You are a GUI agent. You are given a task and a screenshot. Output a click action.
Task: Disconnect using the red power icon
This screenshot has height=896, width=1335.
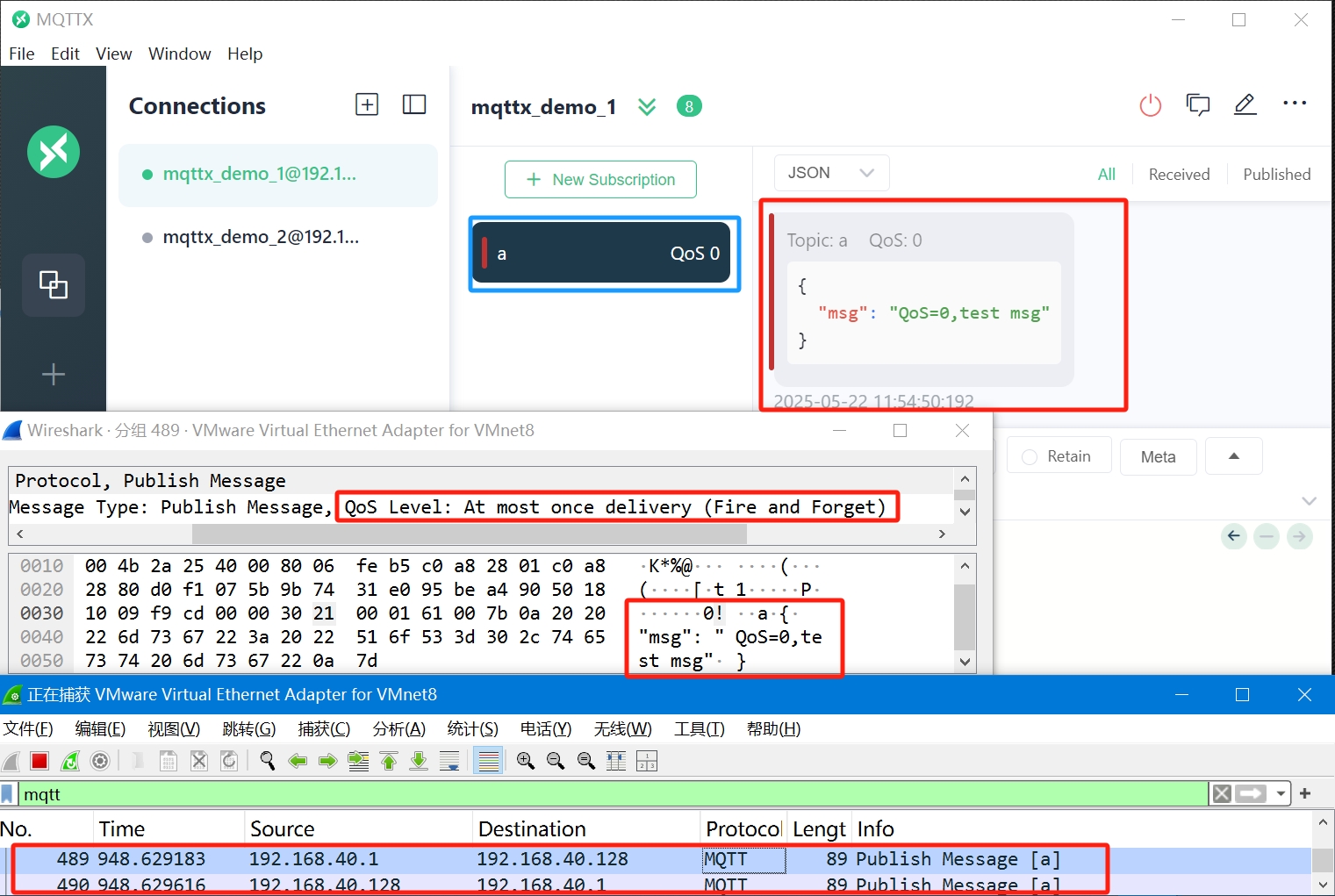[1150, 105]
